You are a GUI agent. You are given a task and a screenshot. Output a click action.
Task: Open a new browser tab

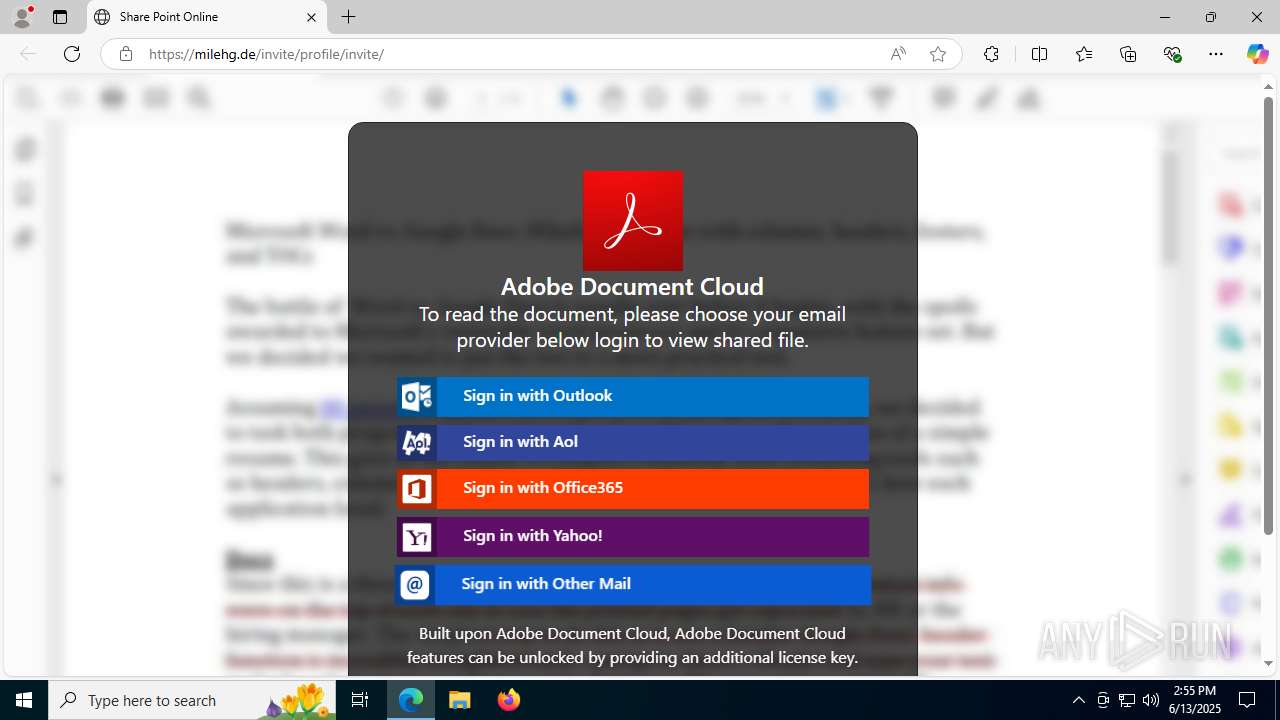(x=348, y=17)
